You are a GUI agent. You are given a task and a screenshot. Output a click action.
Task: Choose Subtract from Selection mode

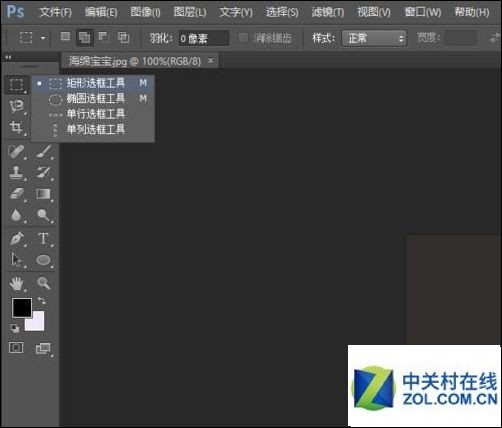104,36
